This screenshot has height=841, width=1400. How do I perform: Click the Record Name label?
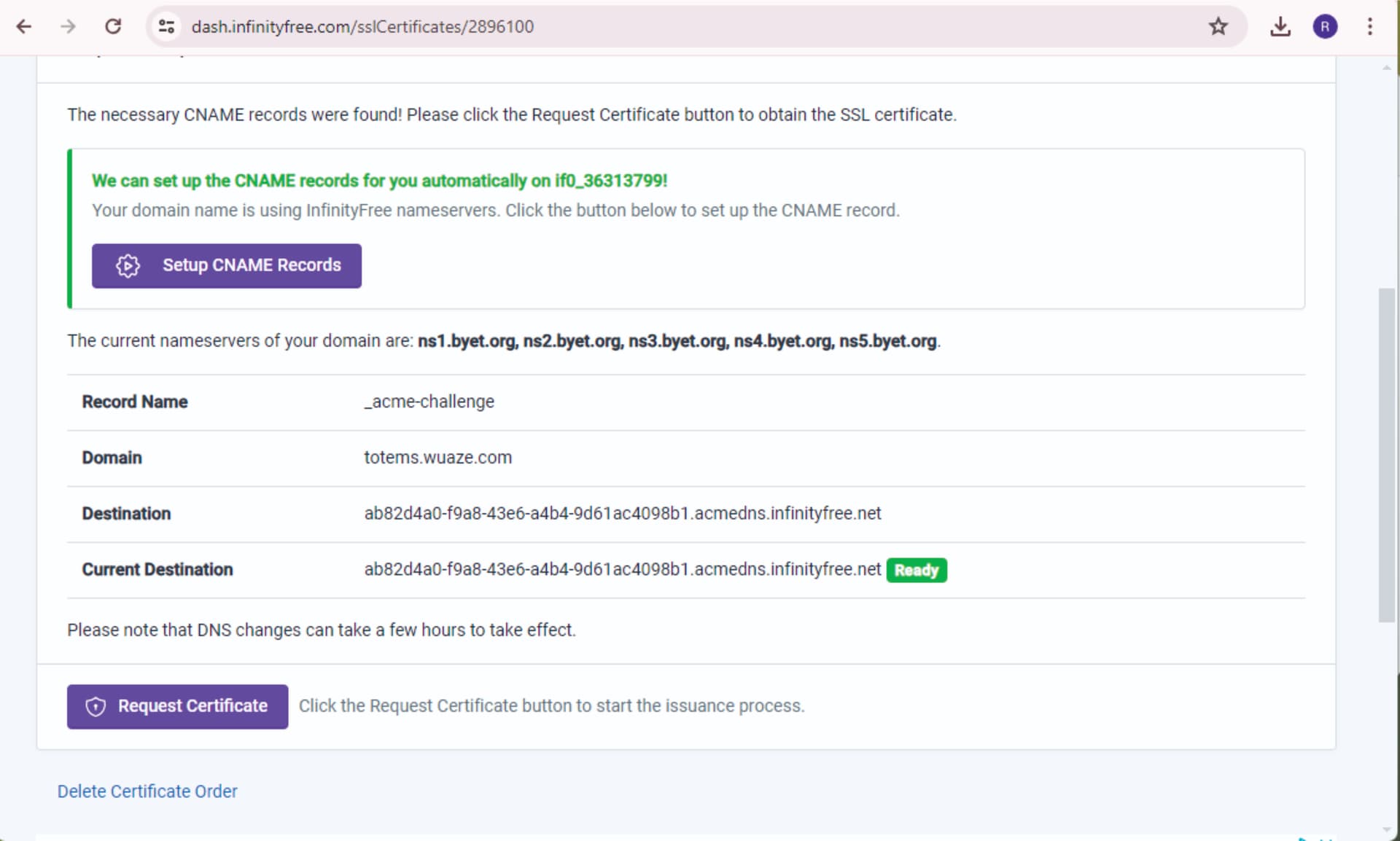click(x=135, y=402)
